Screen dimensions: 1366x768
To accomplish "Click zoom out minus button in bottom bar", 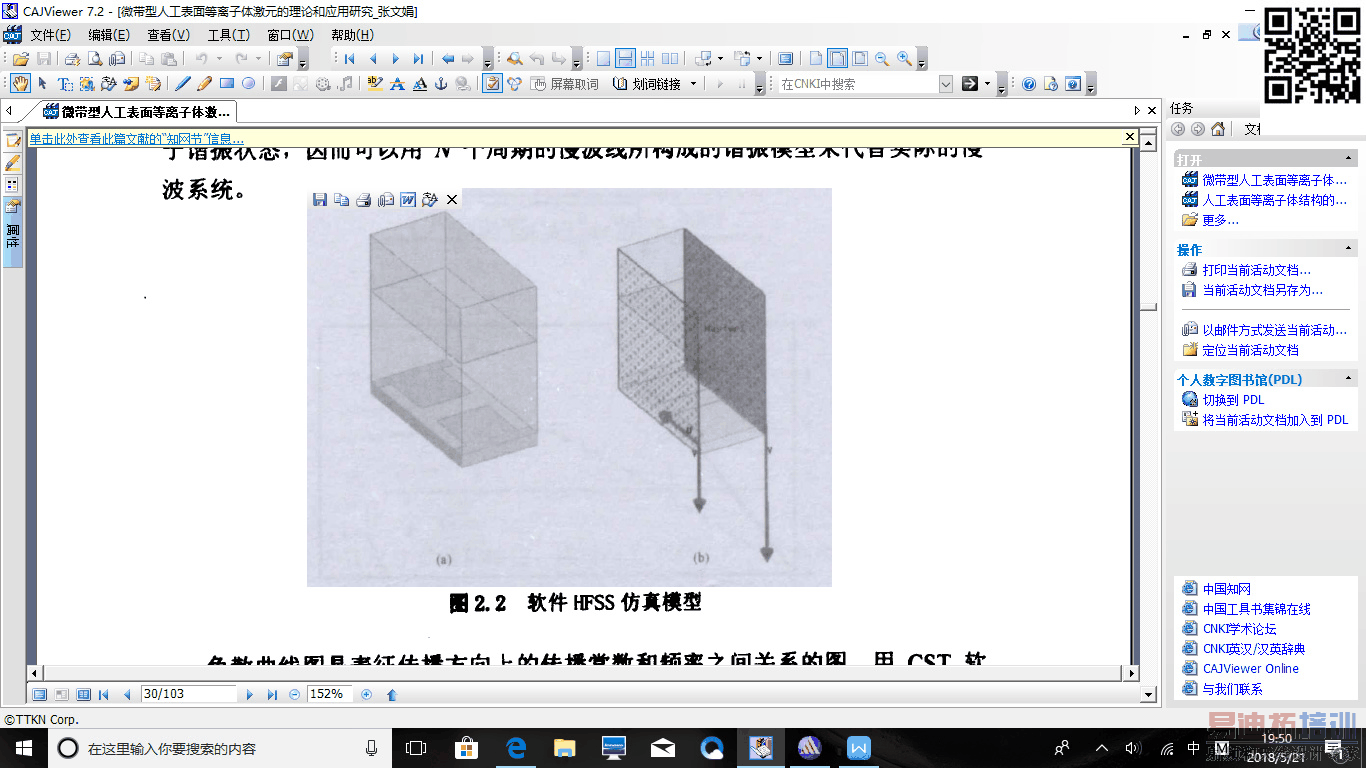I will coord(294,694).
